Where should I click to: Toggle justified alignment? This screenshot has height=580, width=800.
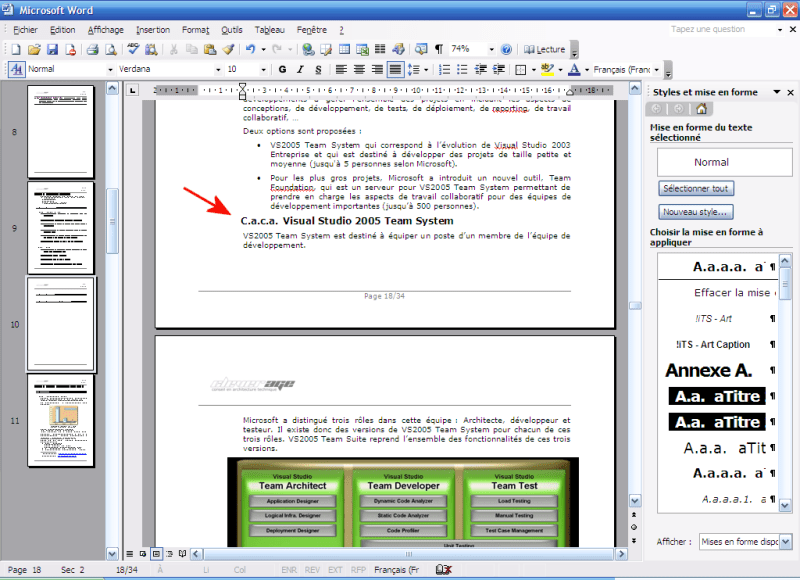tap(395, 69)
